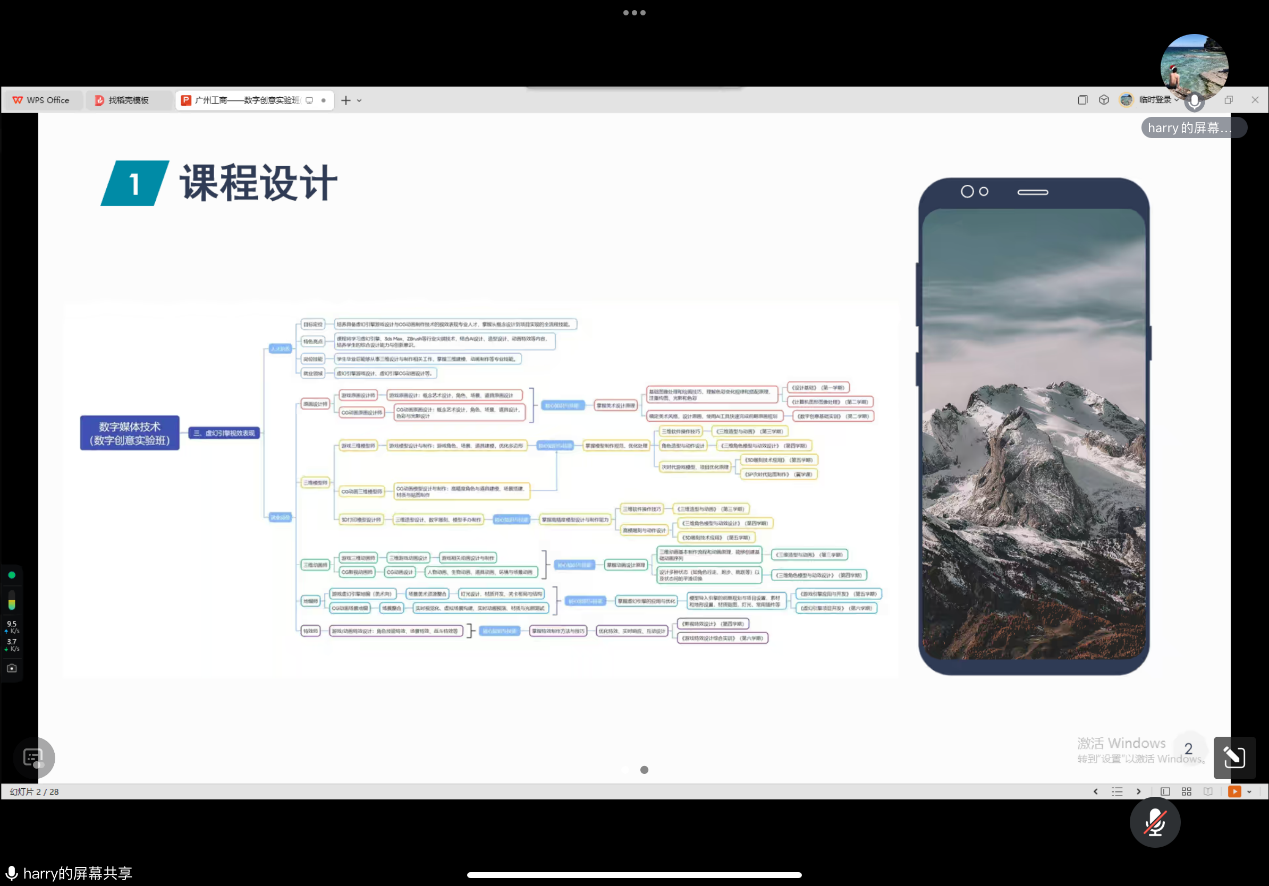Click the 幻灯片 2 / 28 slide counter
This screenshot has height=886, width=1269.
35,791
